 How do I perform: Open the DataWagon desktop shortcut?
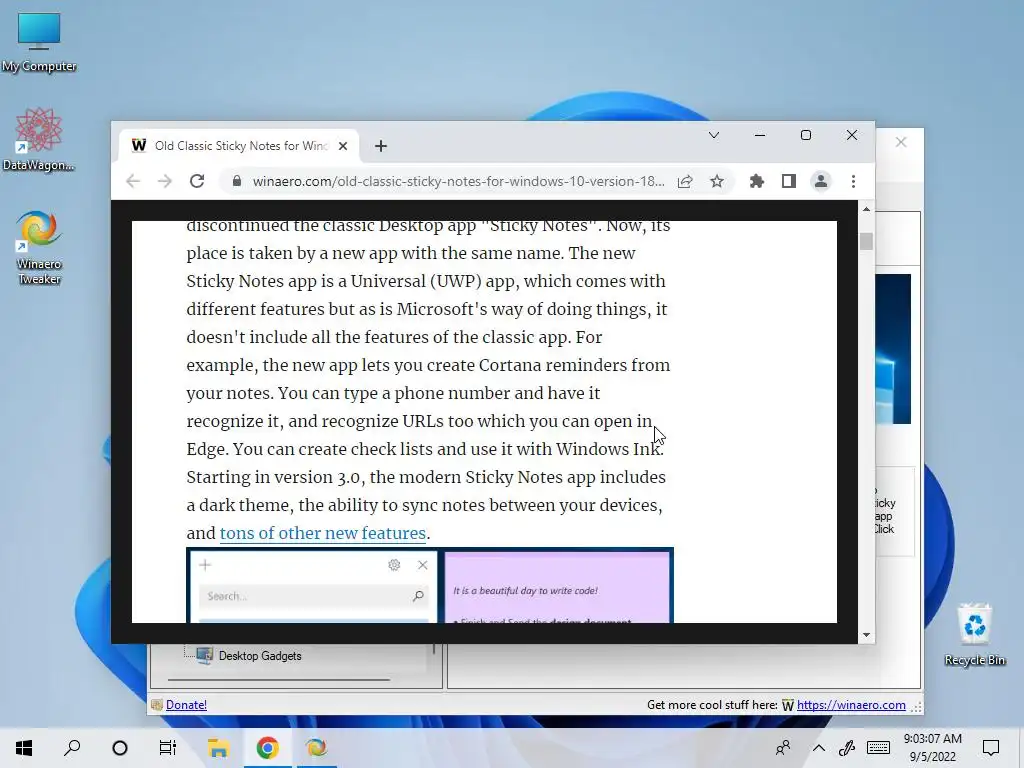pyautogui.click(x=39, y=140)
